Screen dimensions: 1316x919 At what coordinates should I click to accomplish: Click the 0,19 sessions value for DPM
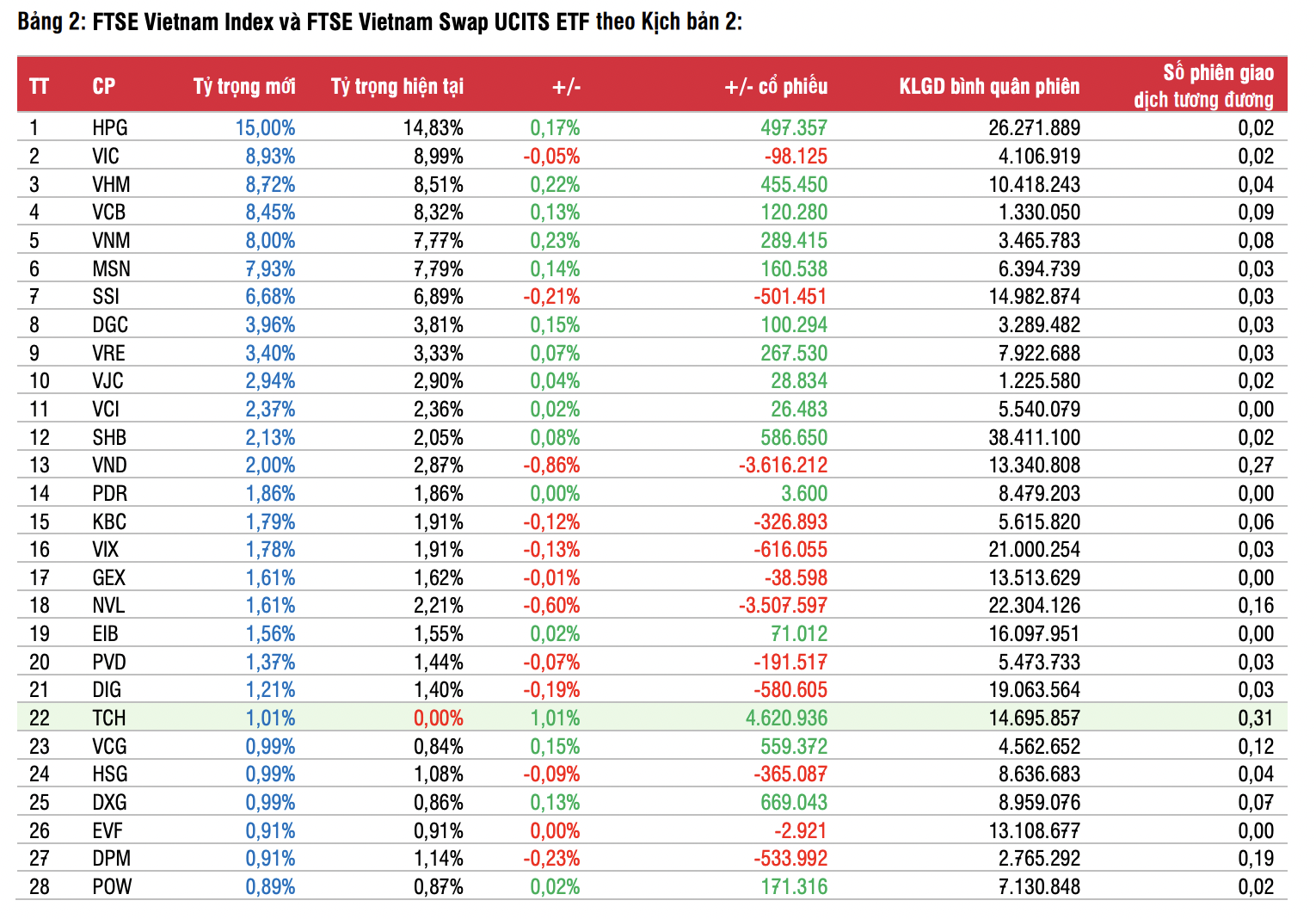pyautogui.click(x=1256, y=858)
